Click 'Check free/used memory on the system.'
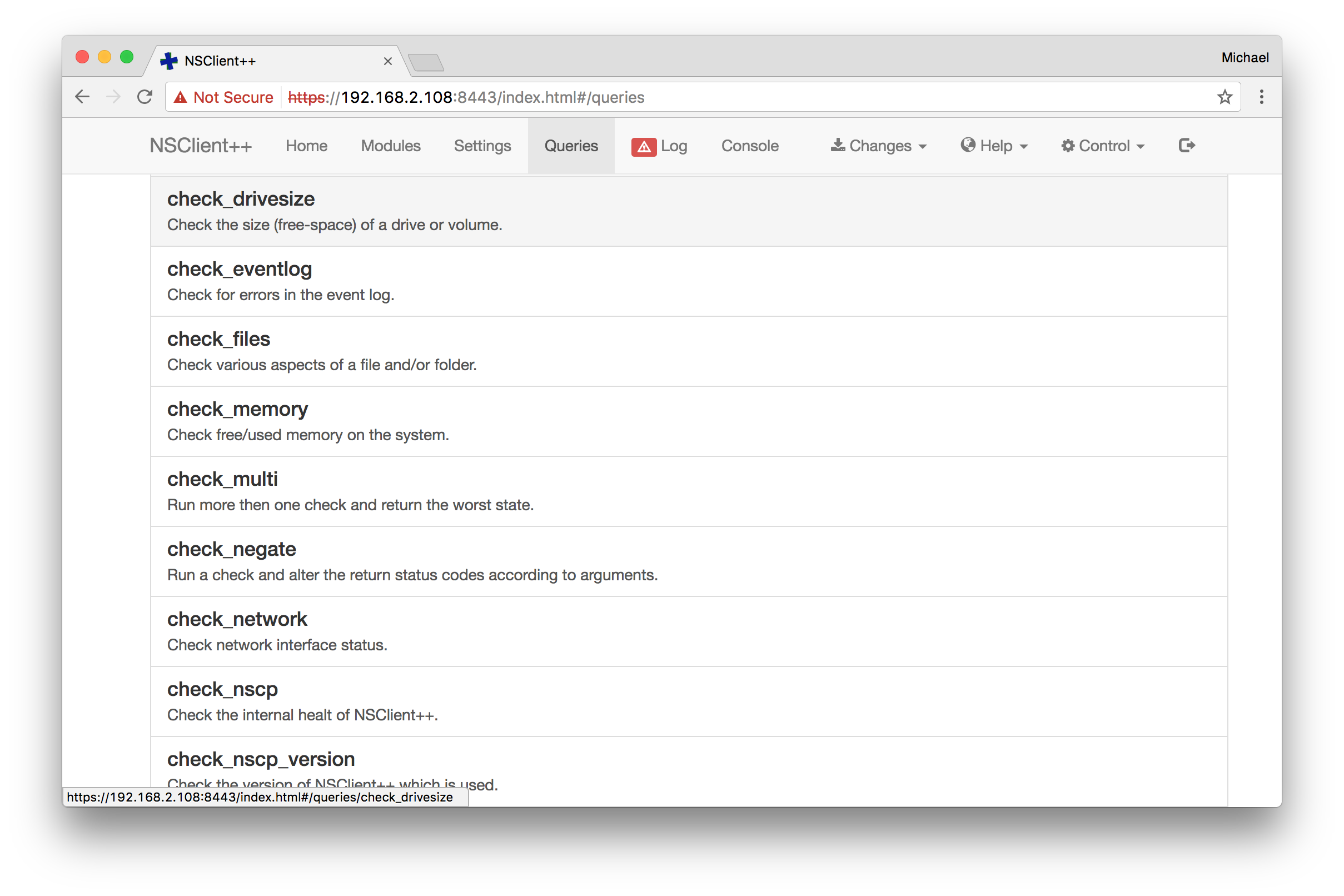The width and height of the screenshot is (1344, 896). 308,435
